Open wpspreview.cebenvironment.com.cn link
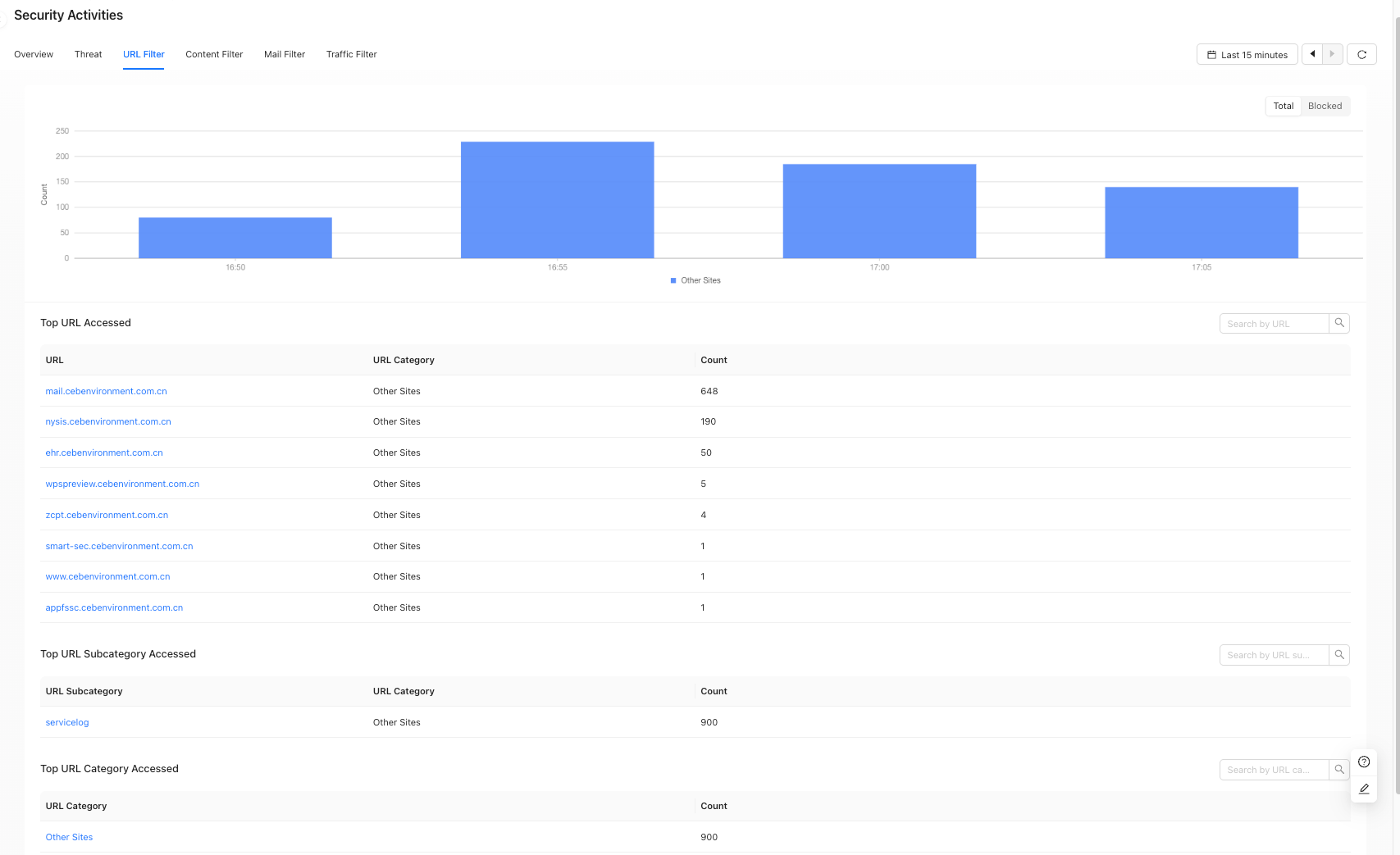 (122, 484)
